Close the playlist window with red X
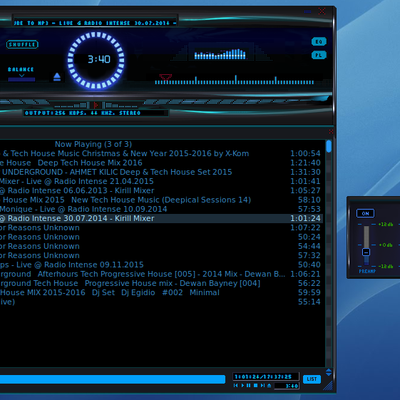 click(x=331, y=131)
